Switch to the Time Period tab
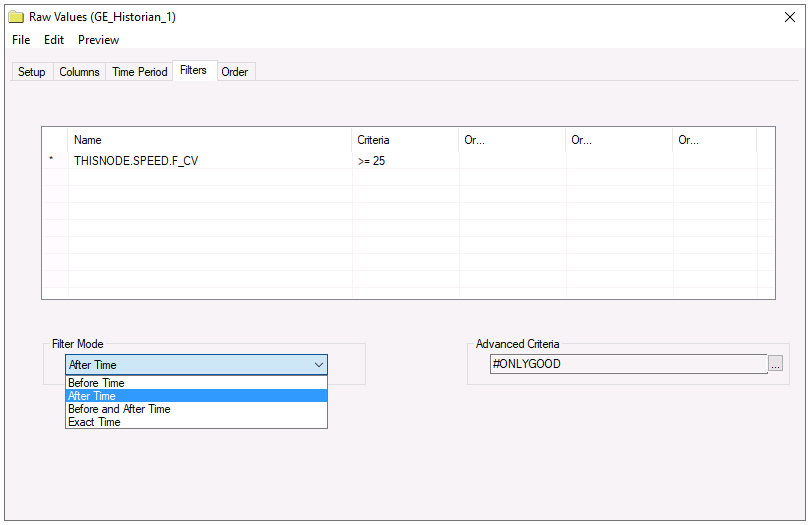808x525 pixels. click(140, 72)
